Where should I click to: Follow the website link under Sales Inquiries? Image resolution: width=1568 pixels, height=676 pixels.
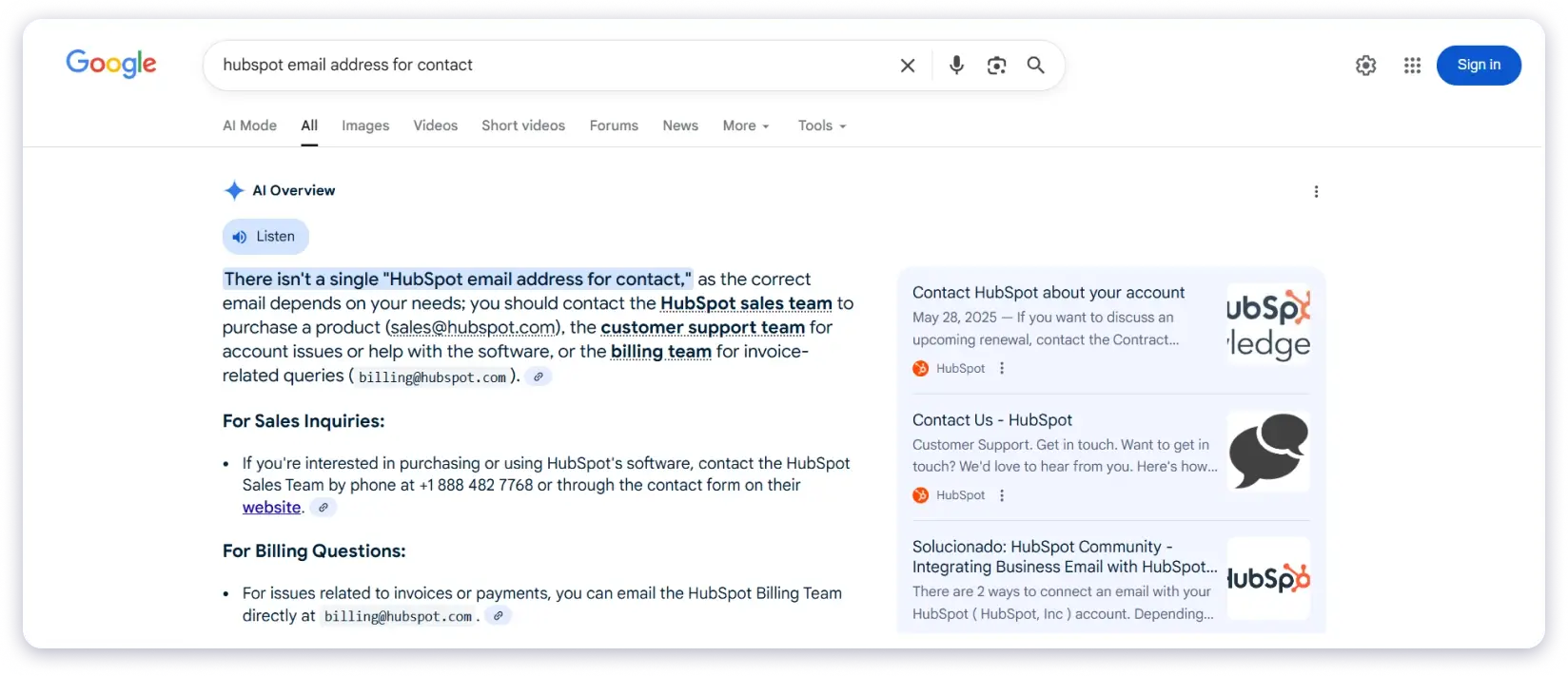pyautogui.click(x=271, y=508)
